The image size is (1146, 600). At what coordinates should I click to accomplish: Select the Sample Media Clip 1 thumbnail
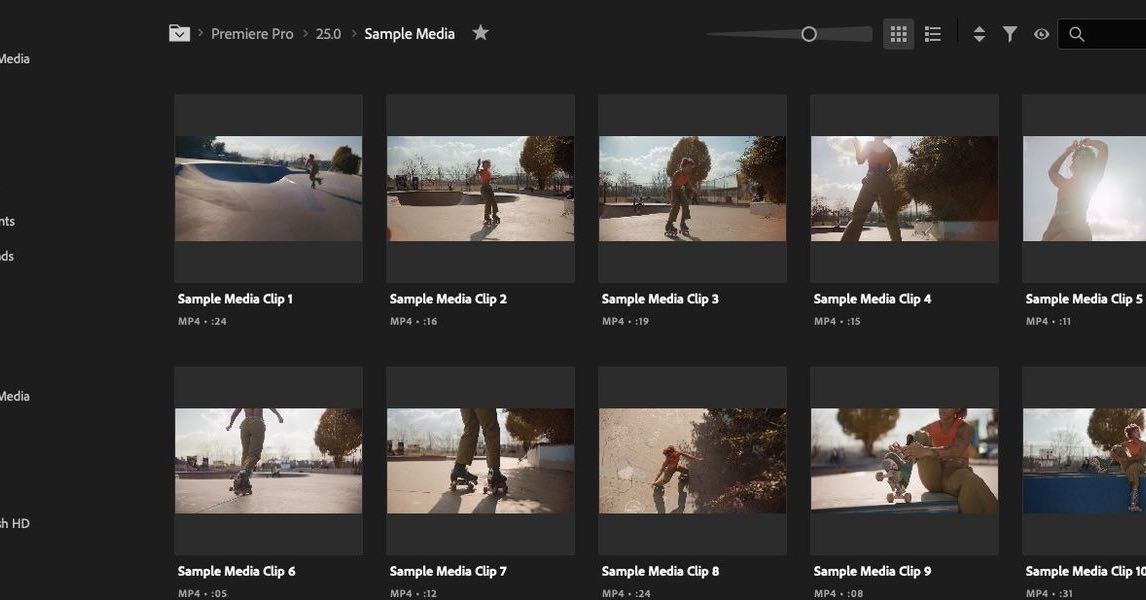point(268,189)
